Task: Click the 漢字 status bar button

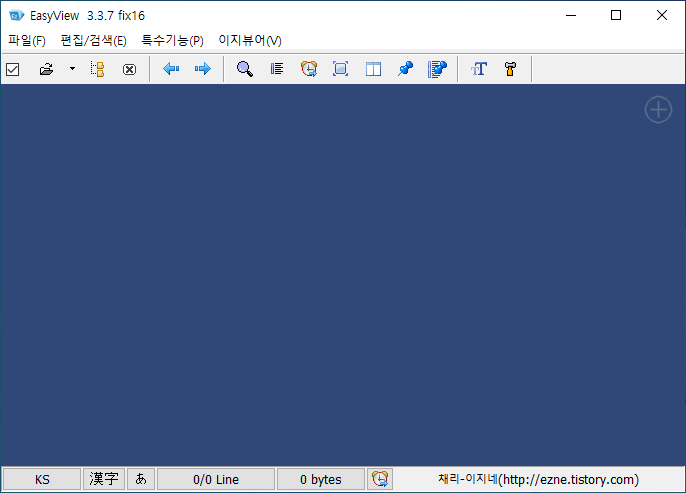Action: (104, 480)
